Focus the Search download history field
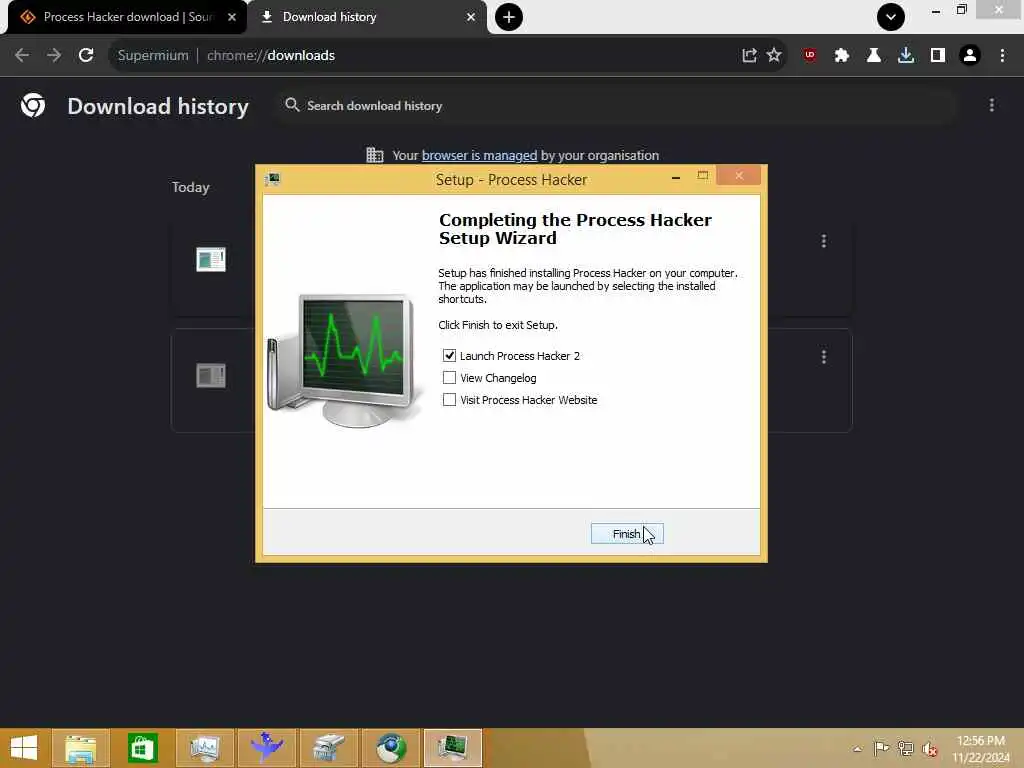Screen dimensions: 1024x768 [x=614, y=106]
